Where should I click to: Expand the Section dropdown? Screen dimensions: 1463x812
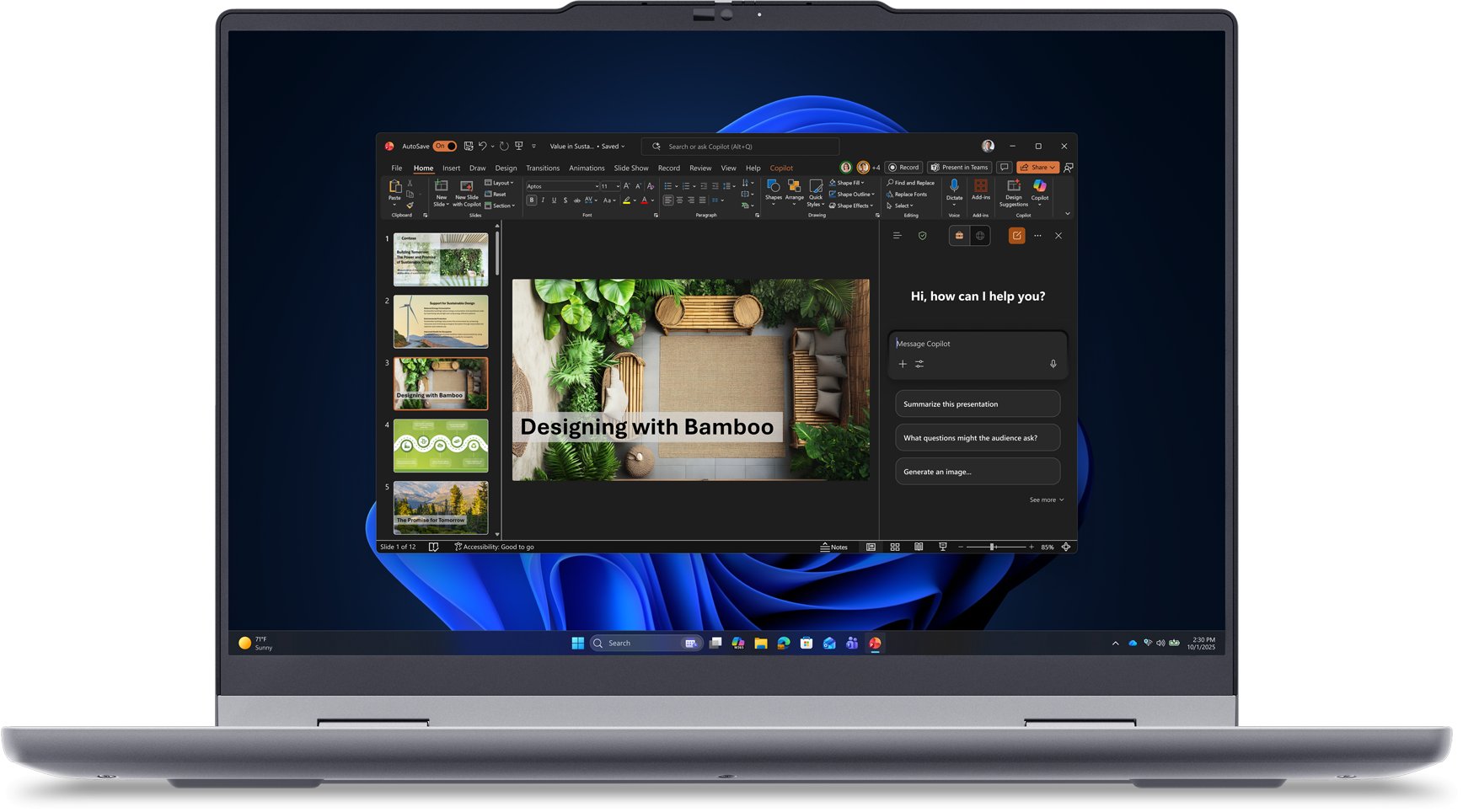tap(500, 206)
